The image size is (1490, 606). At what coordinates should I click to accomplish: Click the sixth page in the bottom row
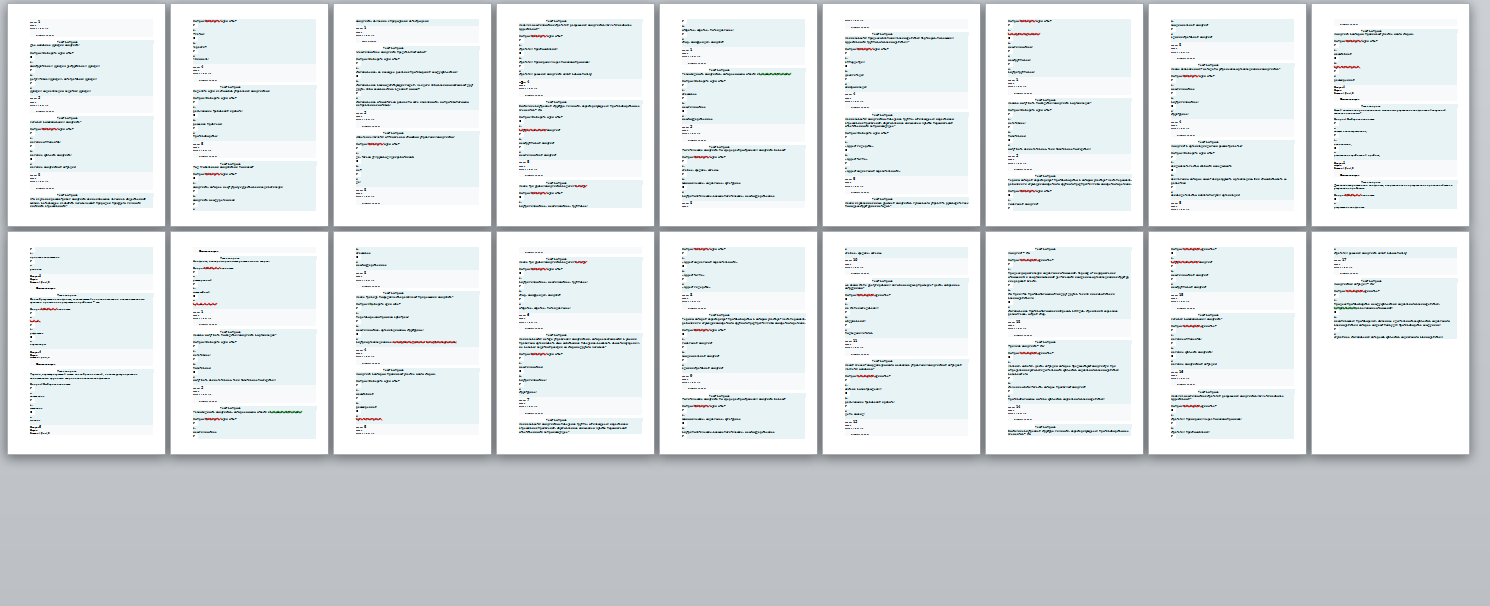click(901, 343)
